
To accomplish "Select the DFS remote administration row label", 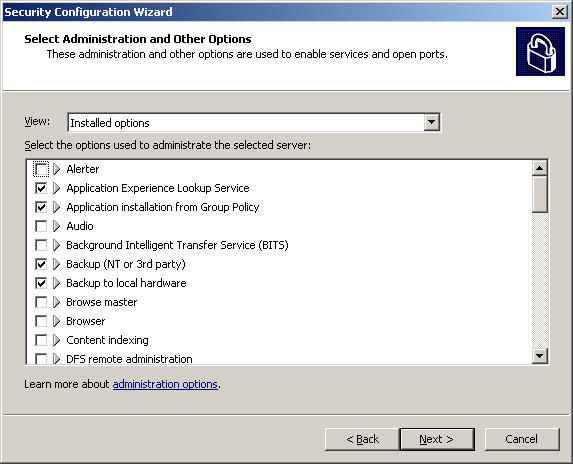I will tap(129, 359).
